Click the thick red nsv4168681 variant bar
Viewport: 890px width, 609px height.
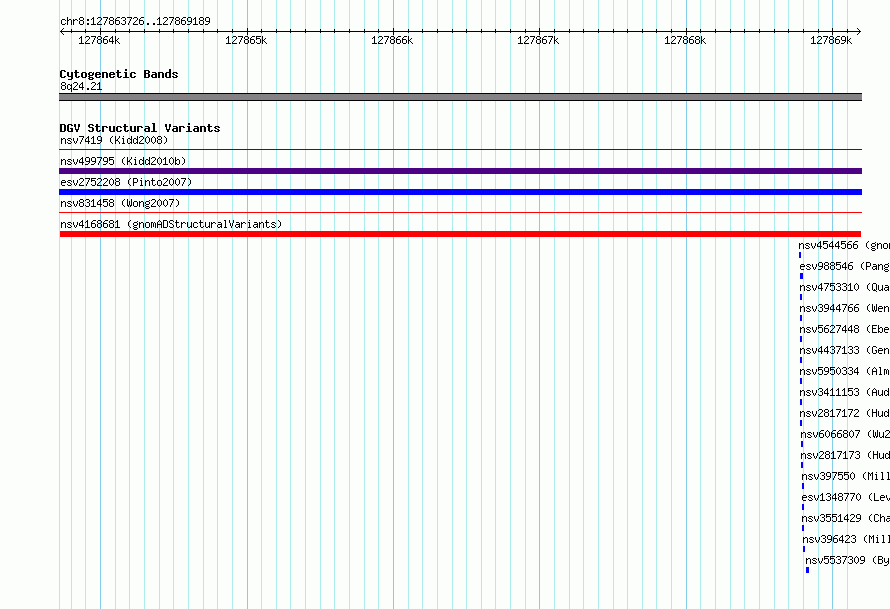[460, 234]
